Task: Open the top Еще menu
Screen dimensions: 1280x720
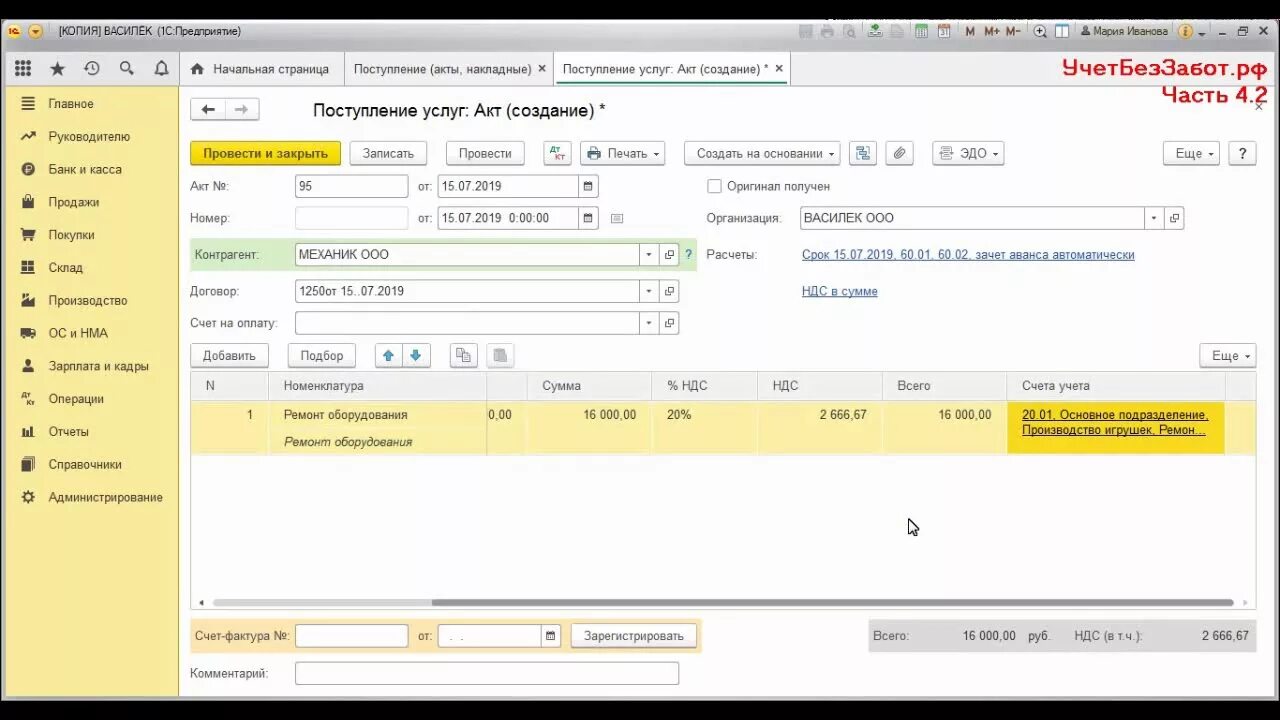Action: click(x=1191, y=153)
